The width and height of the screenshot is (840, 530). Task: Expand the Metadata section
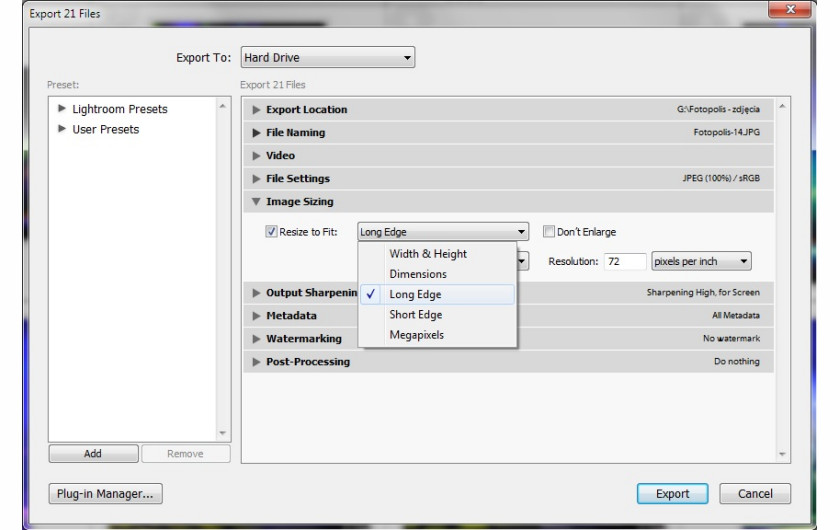click(256, 316)
